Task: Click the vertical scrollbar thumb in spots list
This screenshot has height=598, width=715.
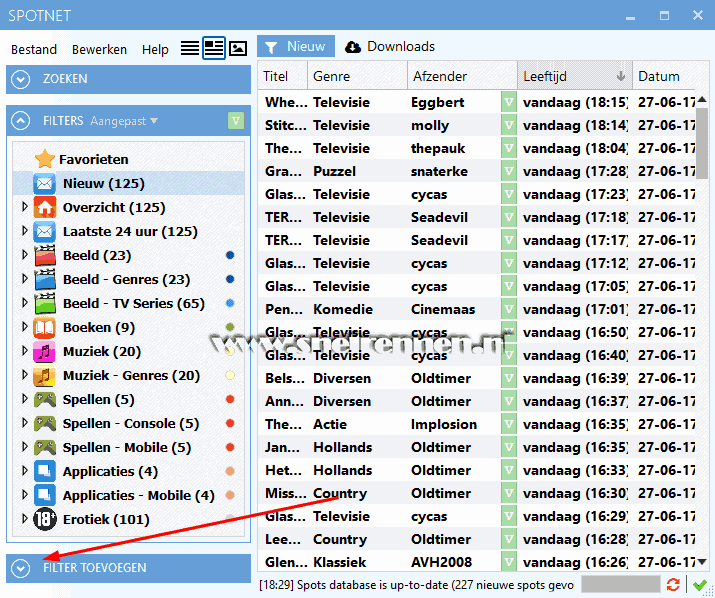Action: pyautogui.click(x=702, y=141)
